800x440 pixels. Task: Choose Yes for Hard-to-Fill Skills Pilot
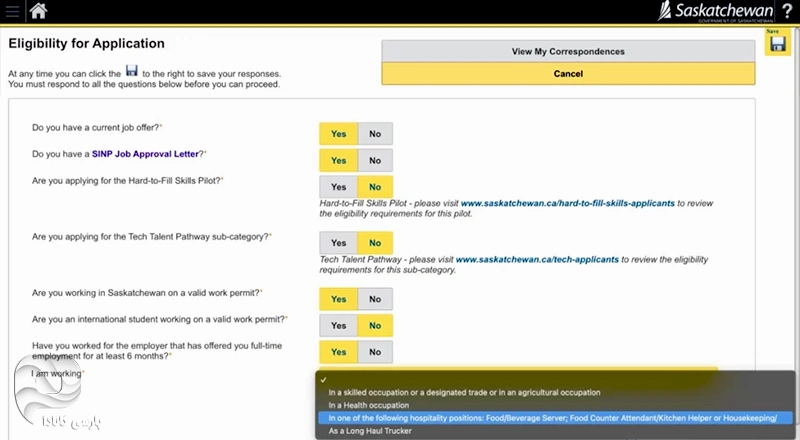(338, 187)
